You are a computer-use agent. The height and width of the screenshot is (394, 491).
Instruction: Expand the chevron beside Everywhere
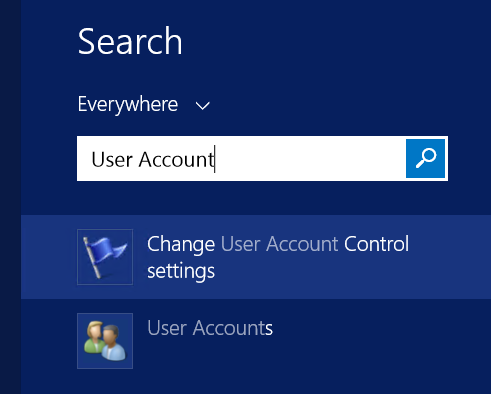coord(202,106)
